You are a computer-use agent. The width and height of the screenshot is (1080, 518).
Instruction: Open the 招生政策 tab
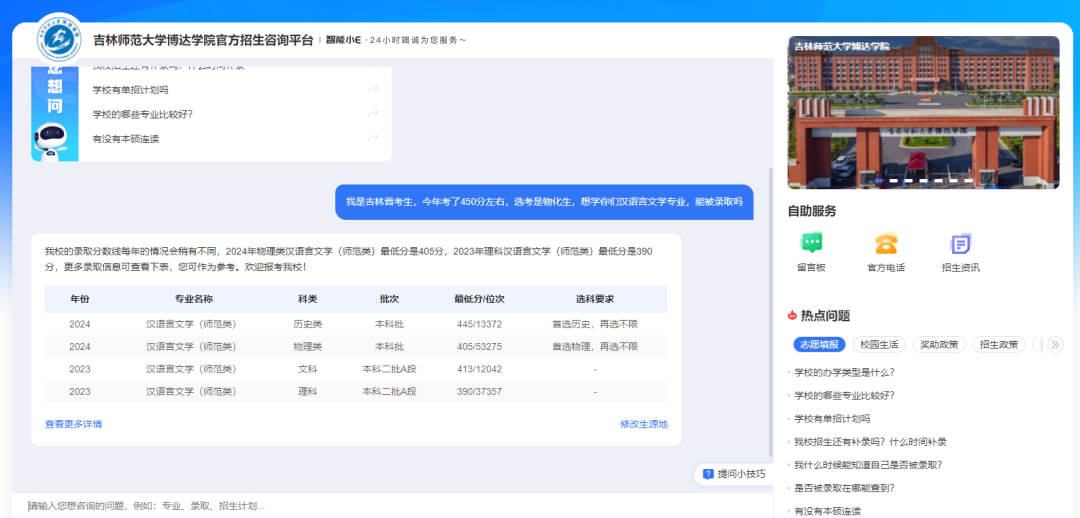(x=999, y=344)
